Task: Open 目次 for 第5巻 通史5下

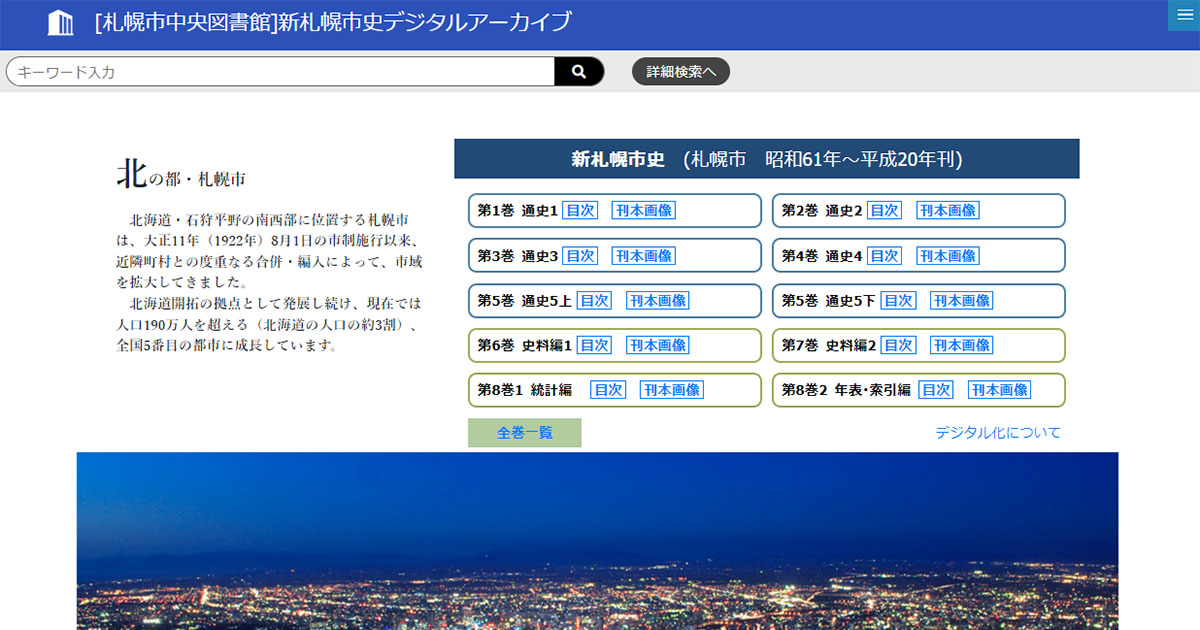Action: (x=898, y=301)
